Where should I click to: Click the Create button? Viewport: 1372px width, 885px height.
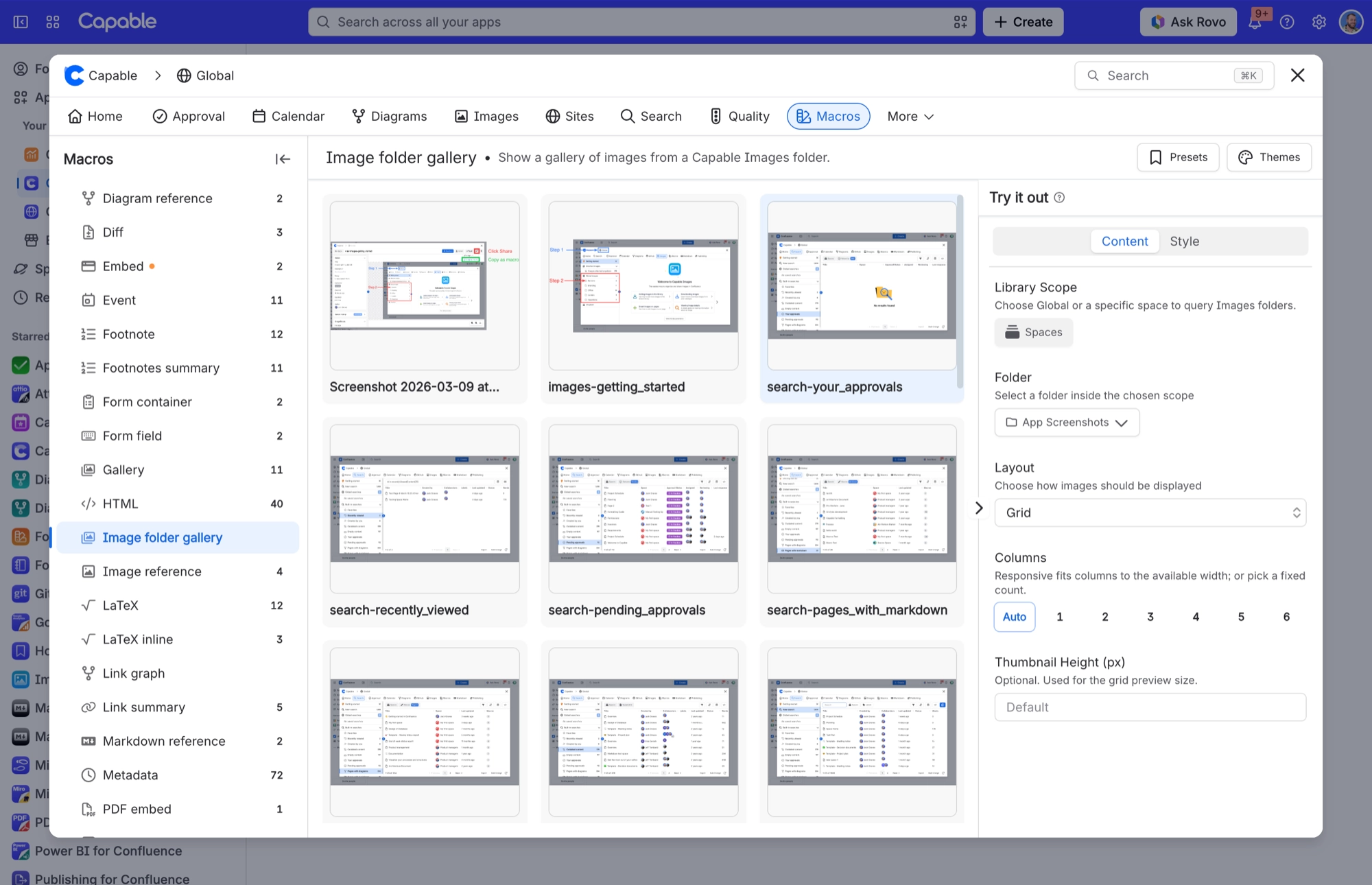coord(1023,22)
